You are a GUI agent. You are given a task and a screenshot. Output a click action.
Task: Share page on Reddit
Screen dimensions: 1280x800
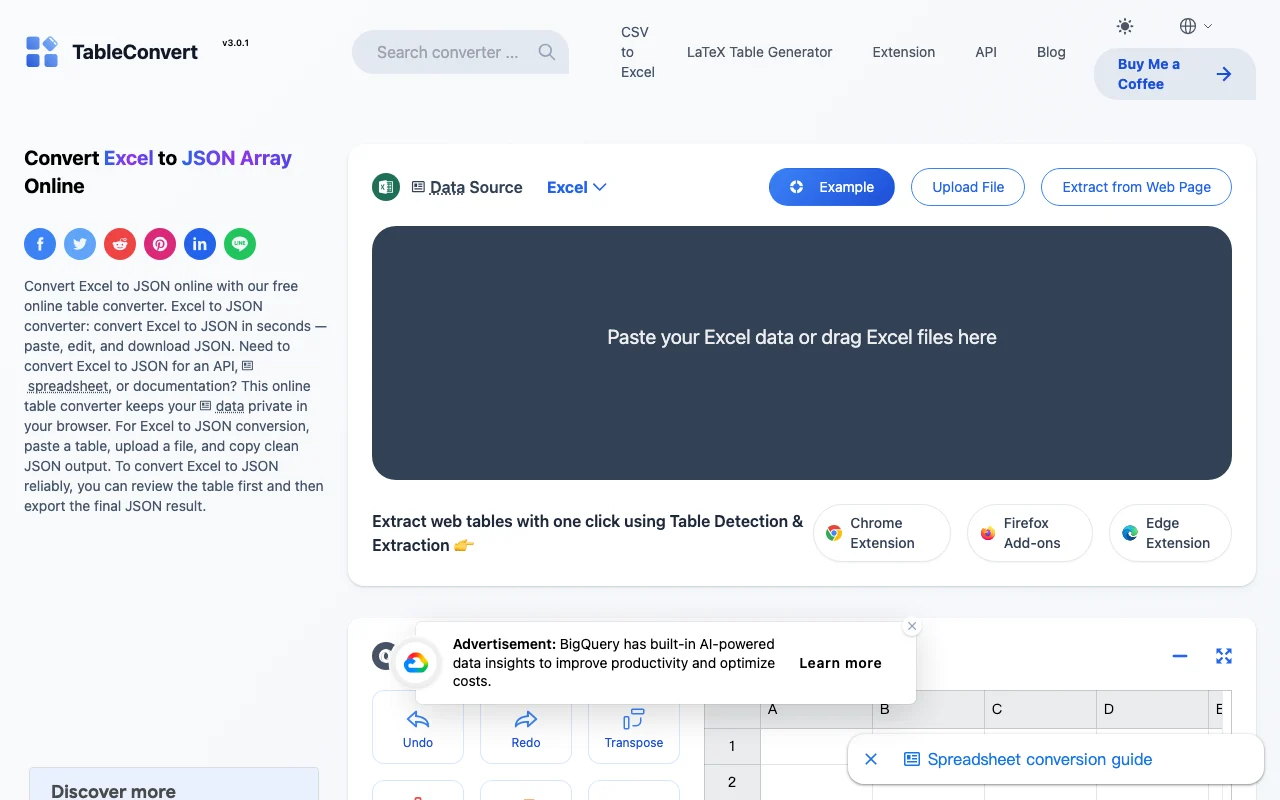pos(120,243)
